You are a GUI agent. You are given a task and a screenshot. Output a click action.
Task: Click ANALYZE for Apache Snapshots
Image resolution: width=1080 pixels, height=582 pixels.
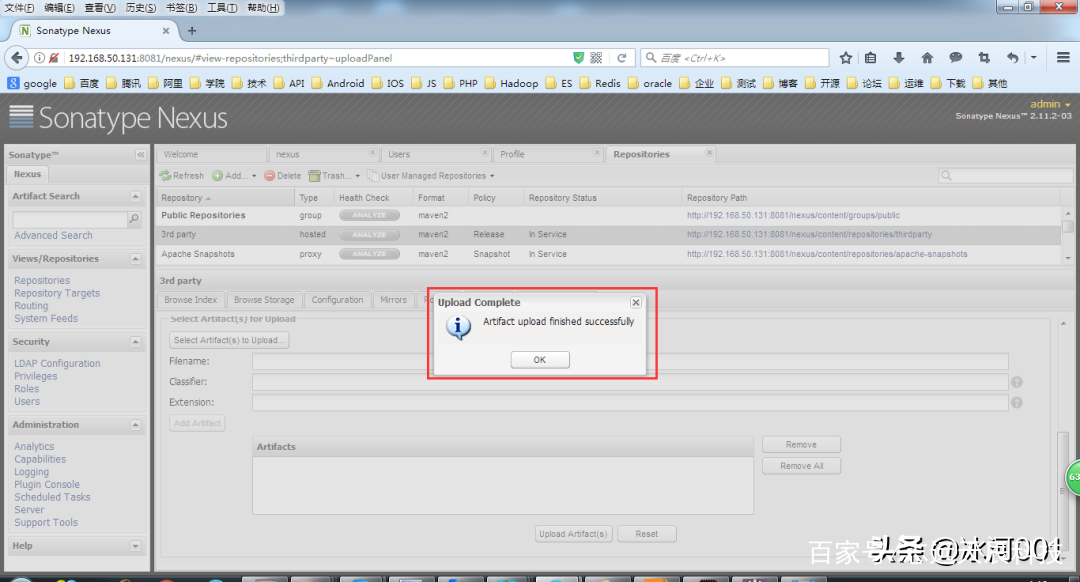369,254
